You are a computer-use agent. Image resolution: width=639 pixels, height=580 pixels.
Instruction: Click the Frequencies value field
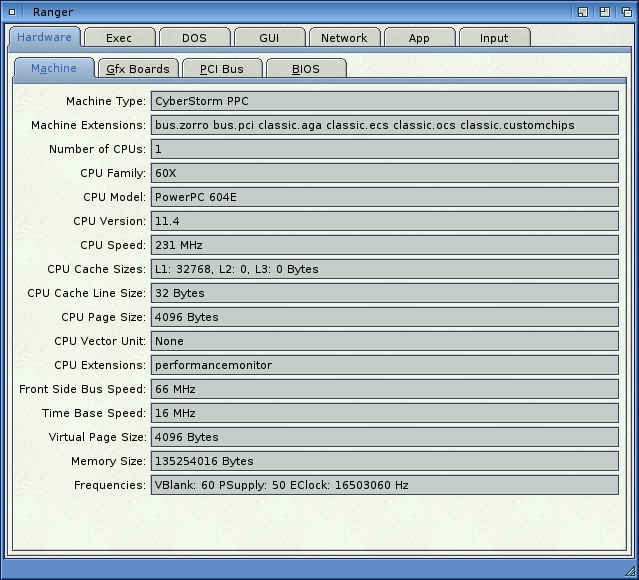385,485
